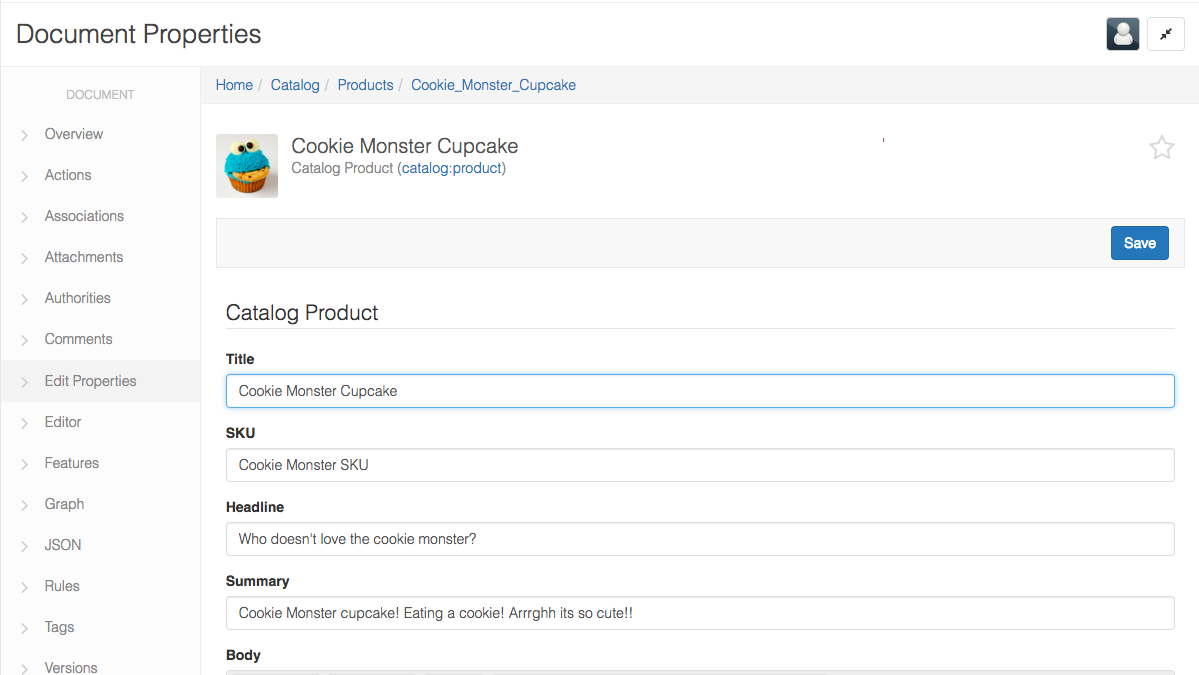This screenshot has width=1199, height=675.
Task: Navigate to Products breadcrumb link
Action: click(x=365, y=85)
